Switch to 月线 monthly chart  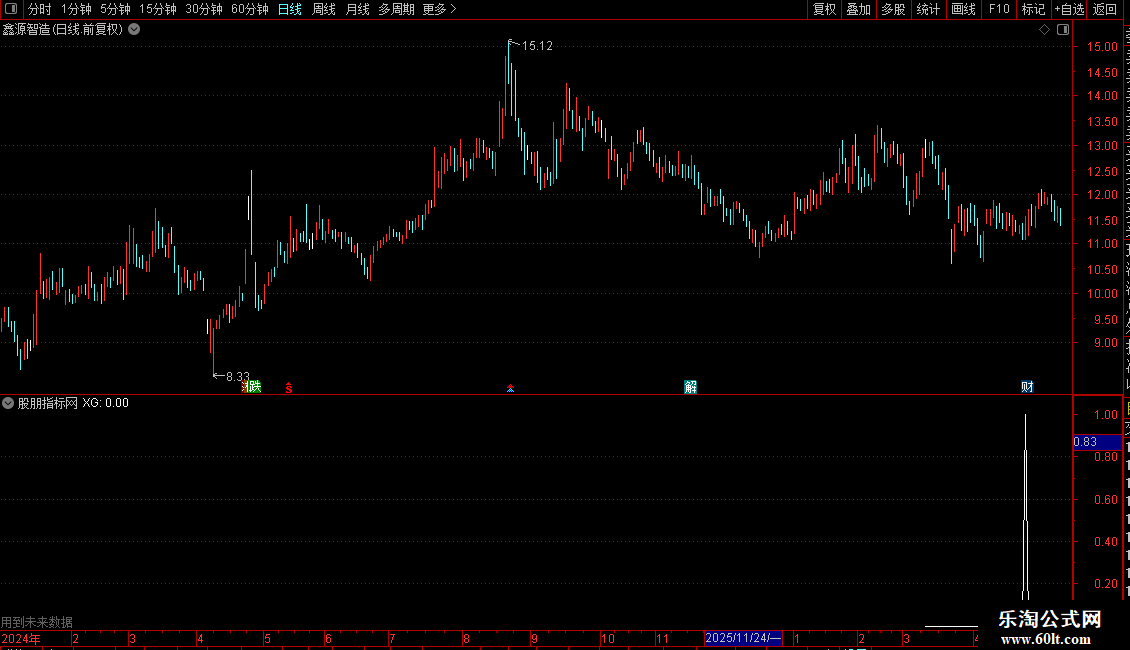pyautogui.click(x=357, y=9)
